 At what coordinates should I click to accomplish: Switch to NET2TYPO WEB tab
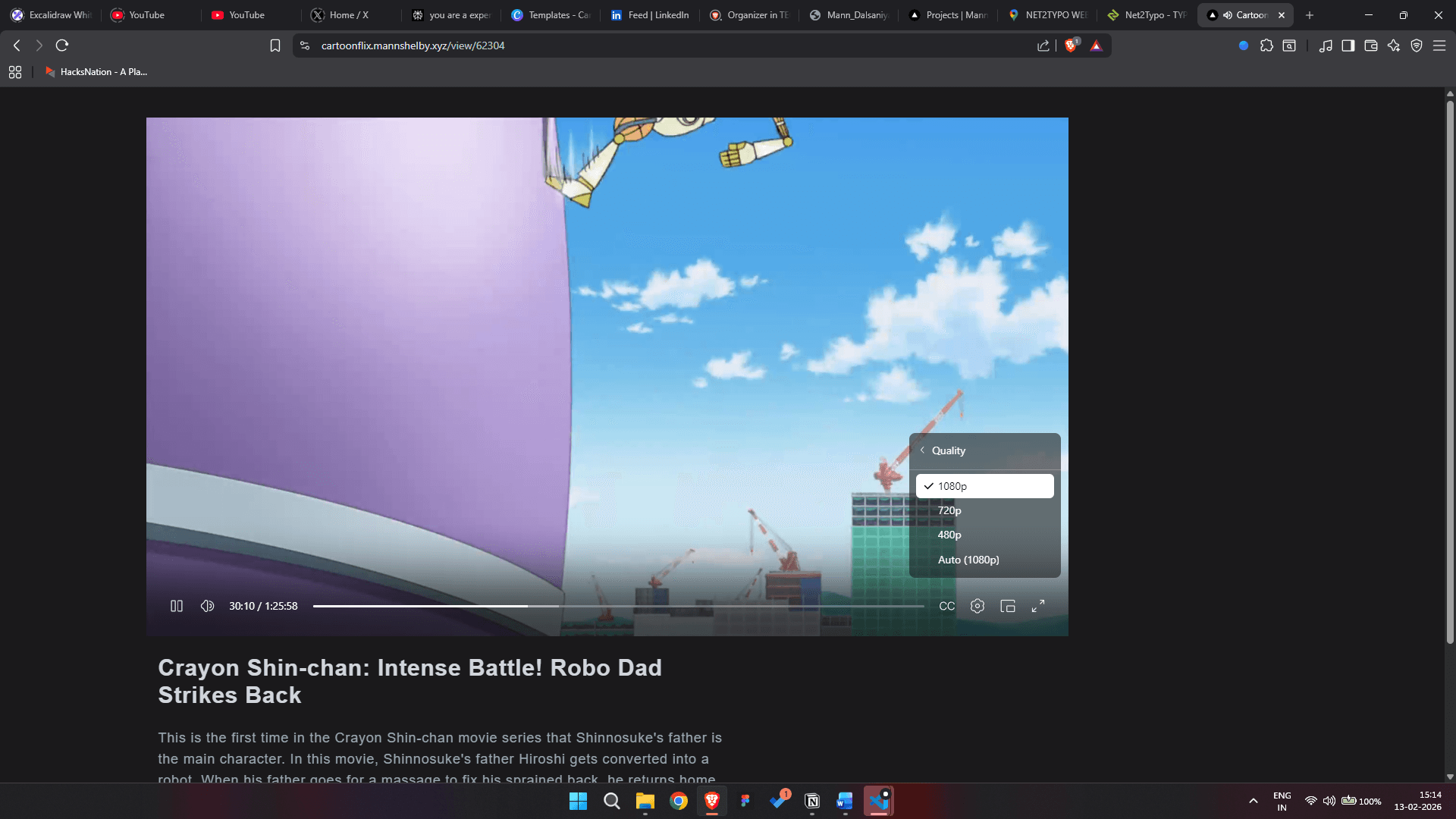click(1048, 15)
